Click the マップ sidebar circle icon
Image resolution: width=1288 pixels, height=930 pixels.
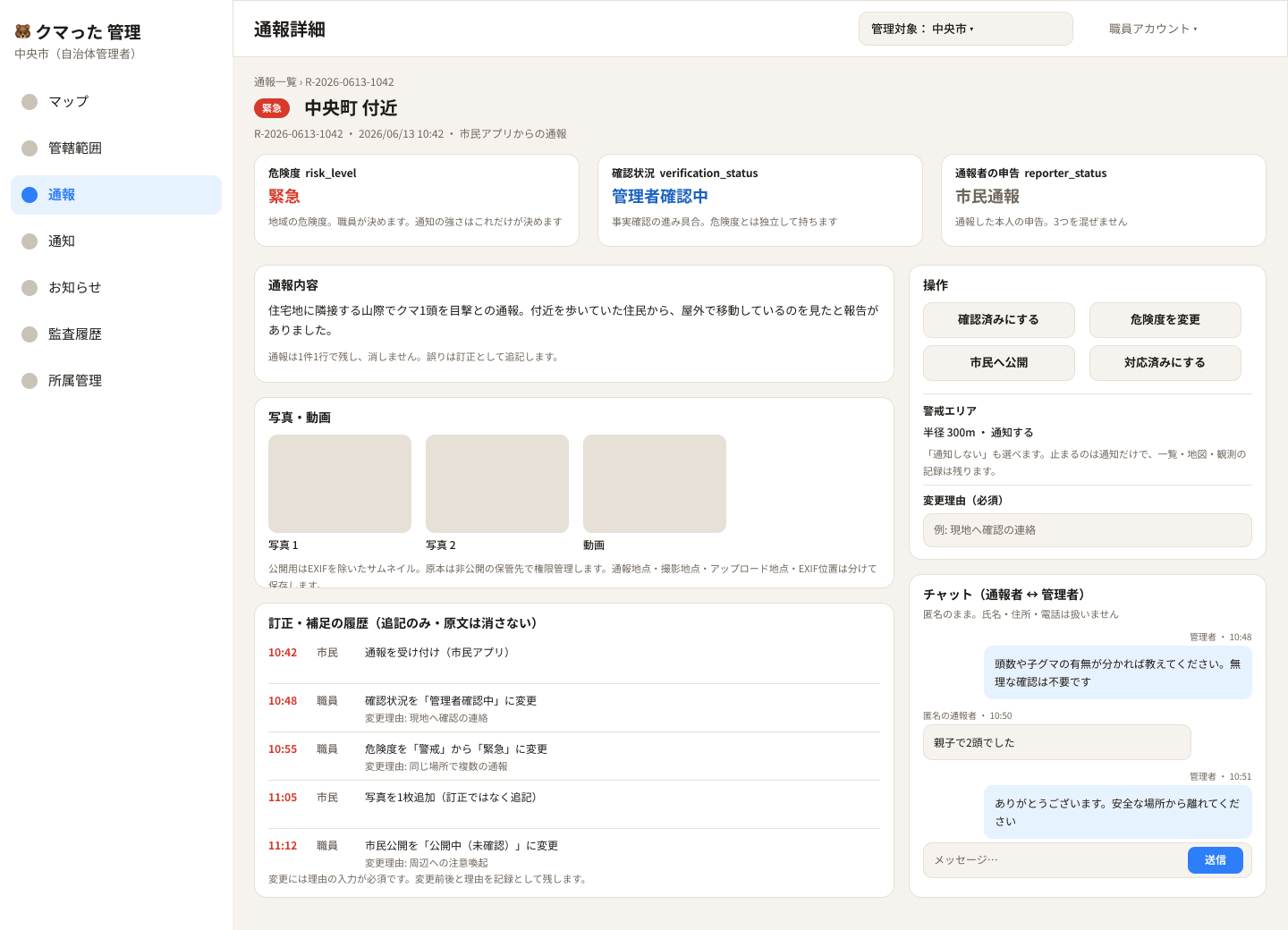coord(30,102)
